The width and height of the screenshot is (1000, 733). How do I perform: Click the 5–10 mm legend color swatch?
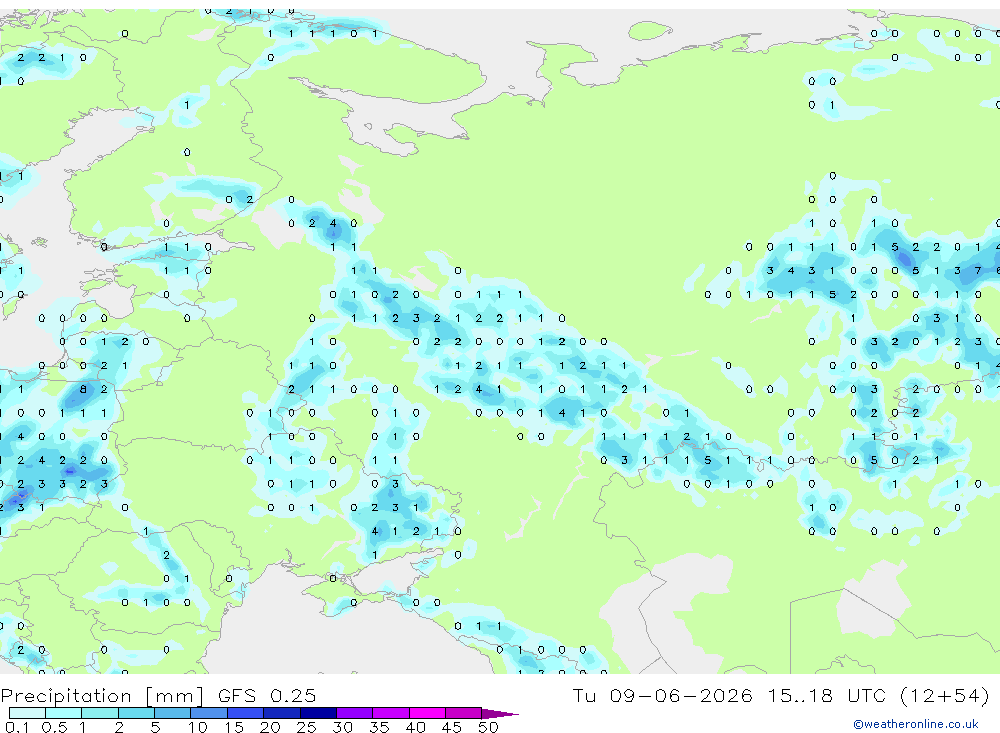[173, 713]
